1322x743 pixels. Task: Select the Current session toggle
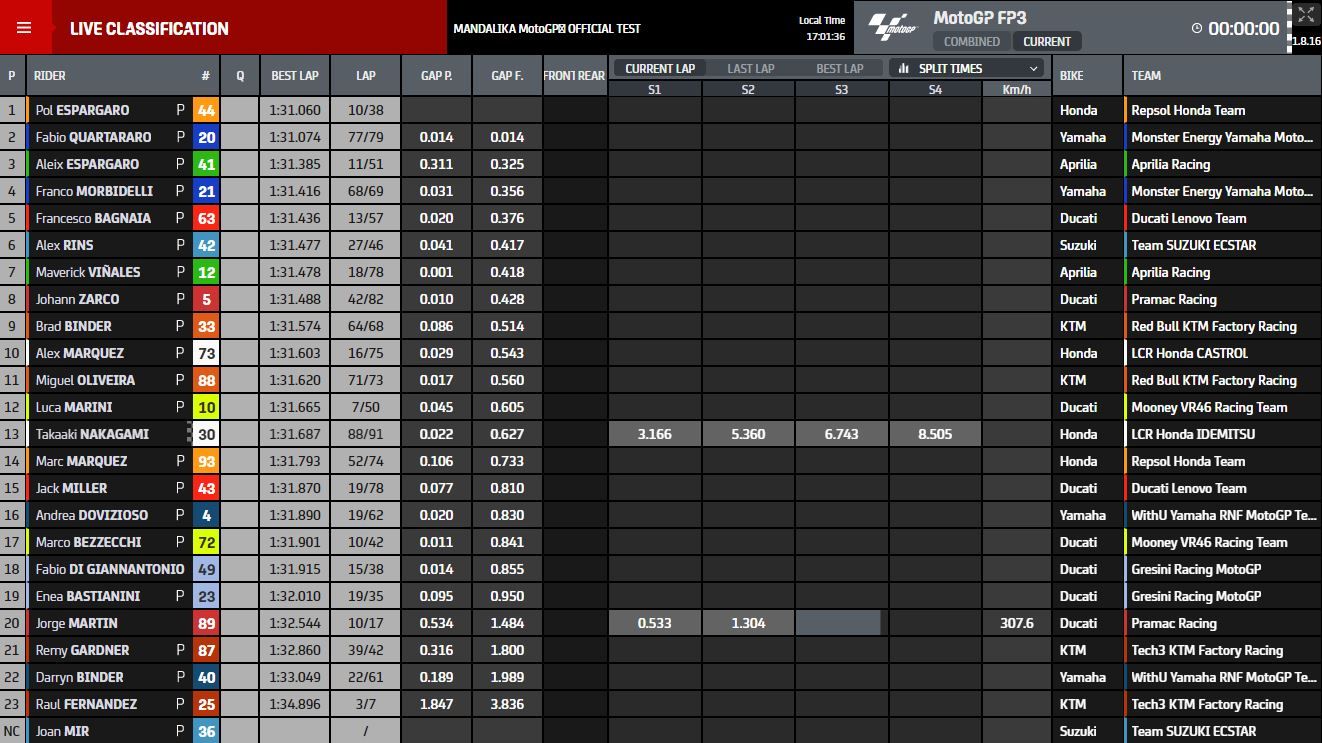click(x=1046, y=42)
